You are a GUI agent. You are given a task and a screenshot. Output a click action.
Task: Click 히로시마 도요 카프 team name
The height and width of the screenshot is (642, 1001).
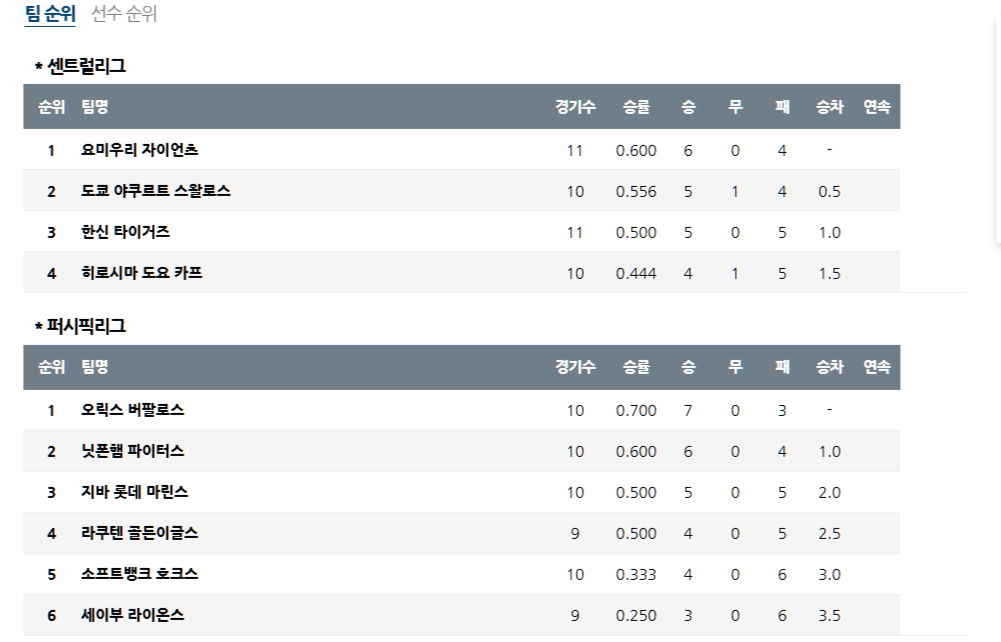[142, 273]
